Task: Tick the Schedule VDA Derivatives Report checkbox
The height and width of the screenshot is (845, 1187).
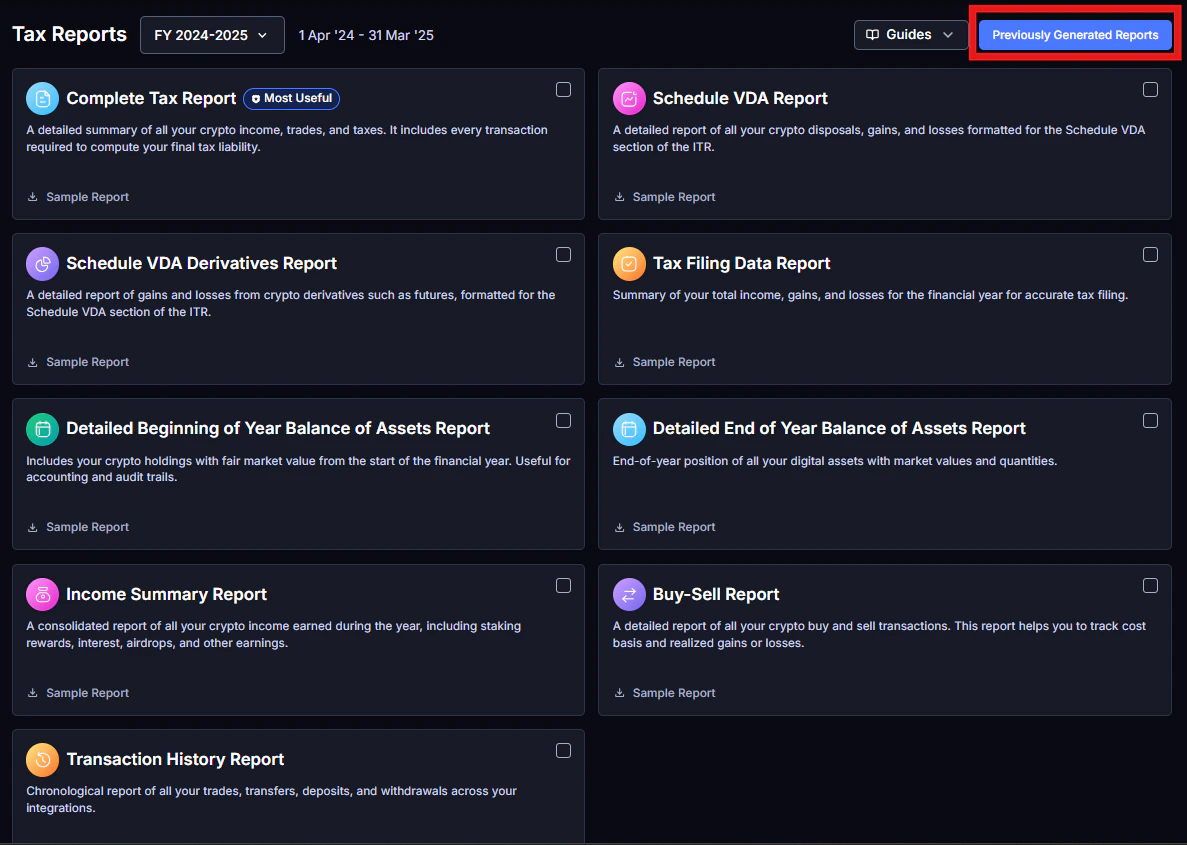Action: point(563,254)
